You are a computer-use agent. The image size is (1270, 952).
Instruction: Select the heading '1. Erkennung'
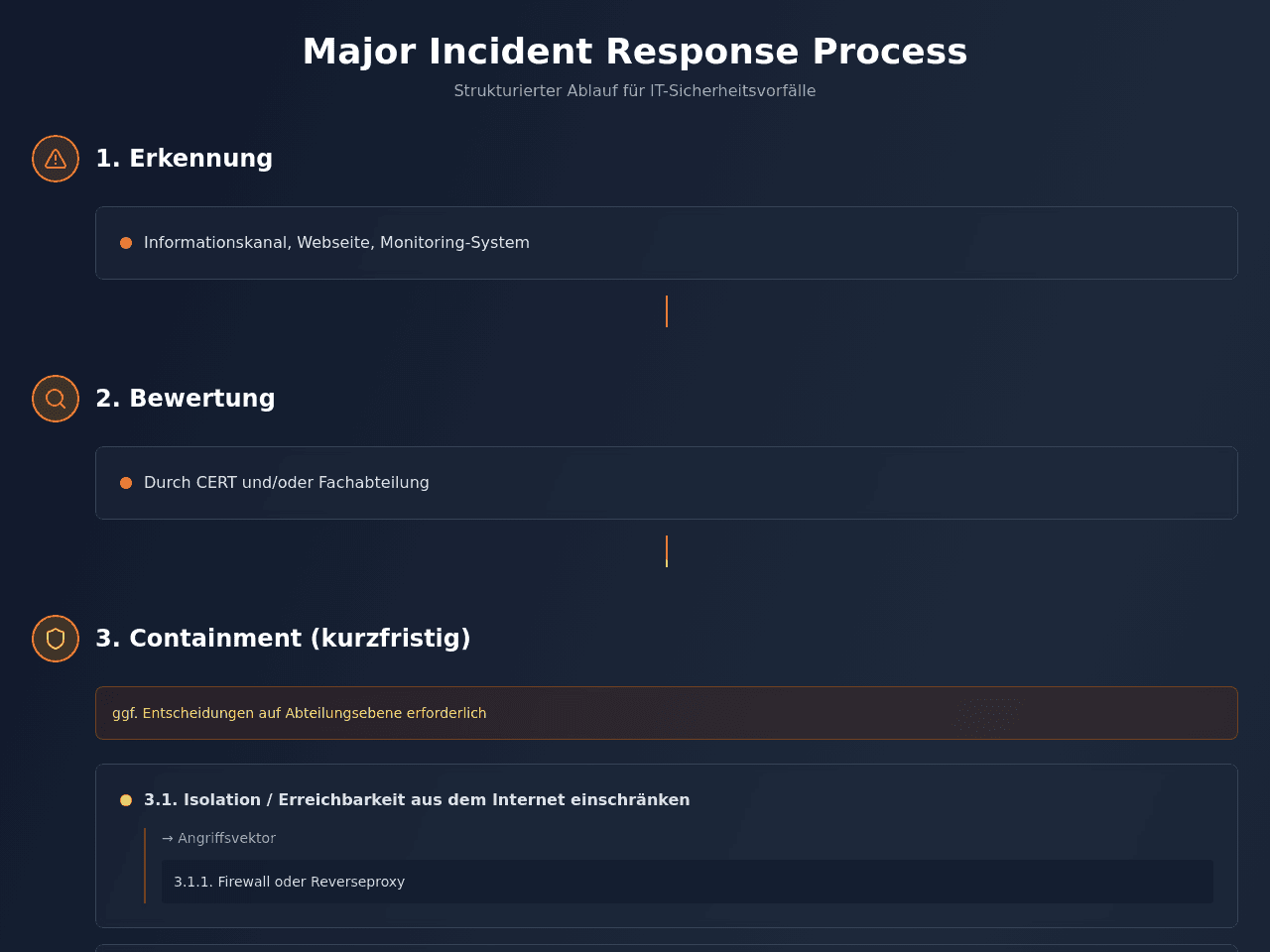point(184,159)
